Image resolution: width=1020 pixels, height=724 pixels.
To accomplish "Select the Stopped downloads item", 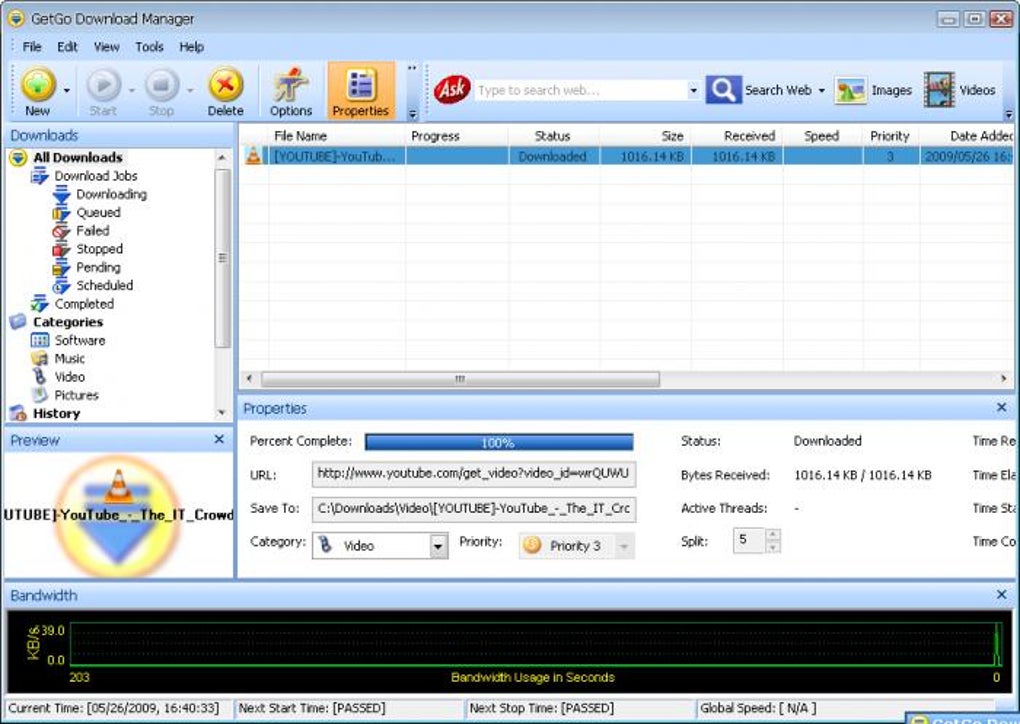I will click(x=99, y=248).
